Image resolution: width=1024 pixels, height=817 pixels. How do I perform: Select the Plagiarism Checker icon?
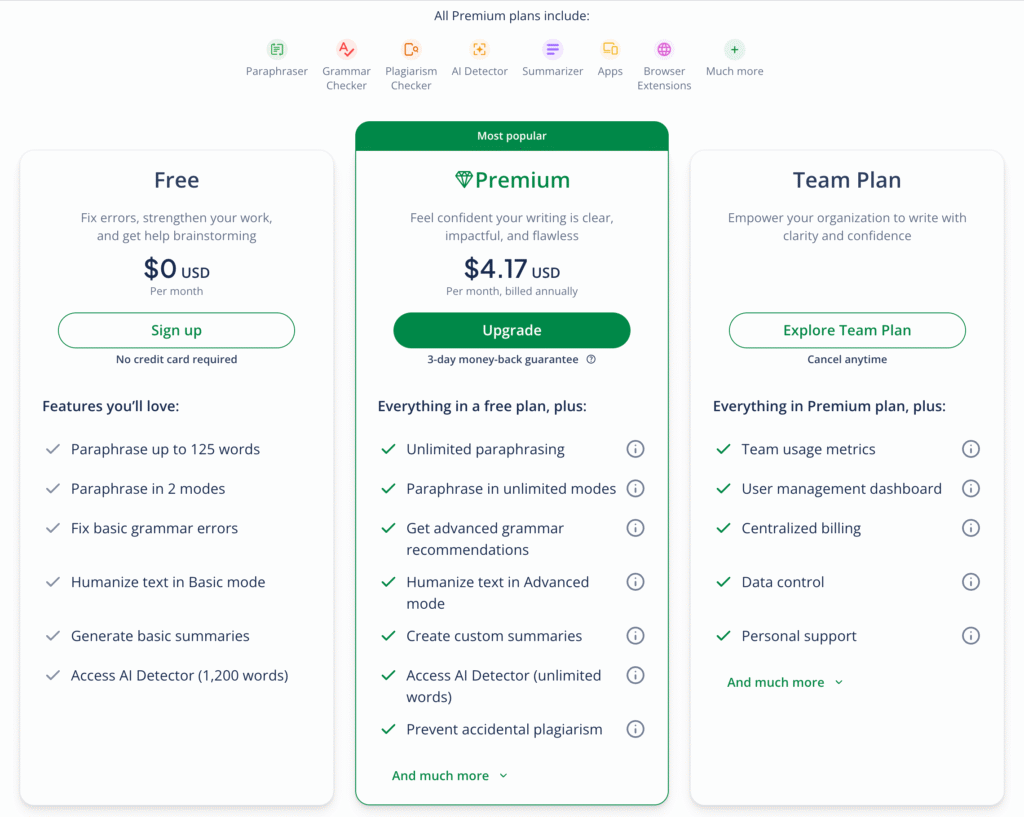[411, 50]
